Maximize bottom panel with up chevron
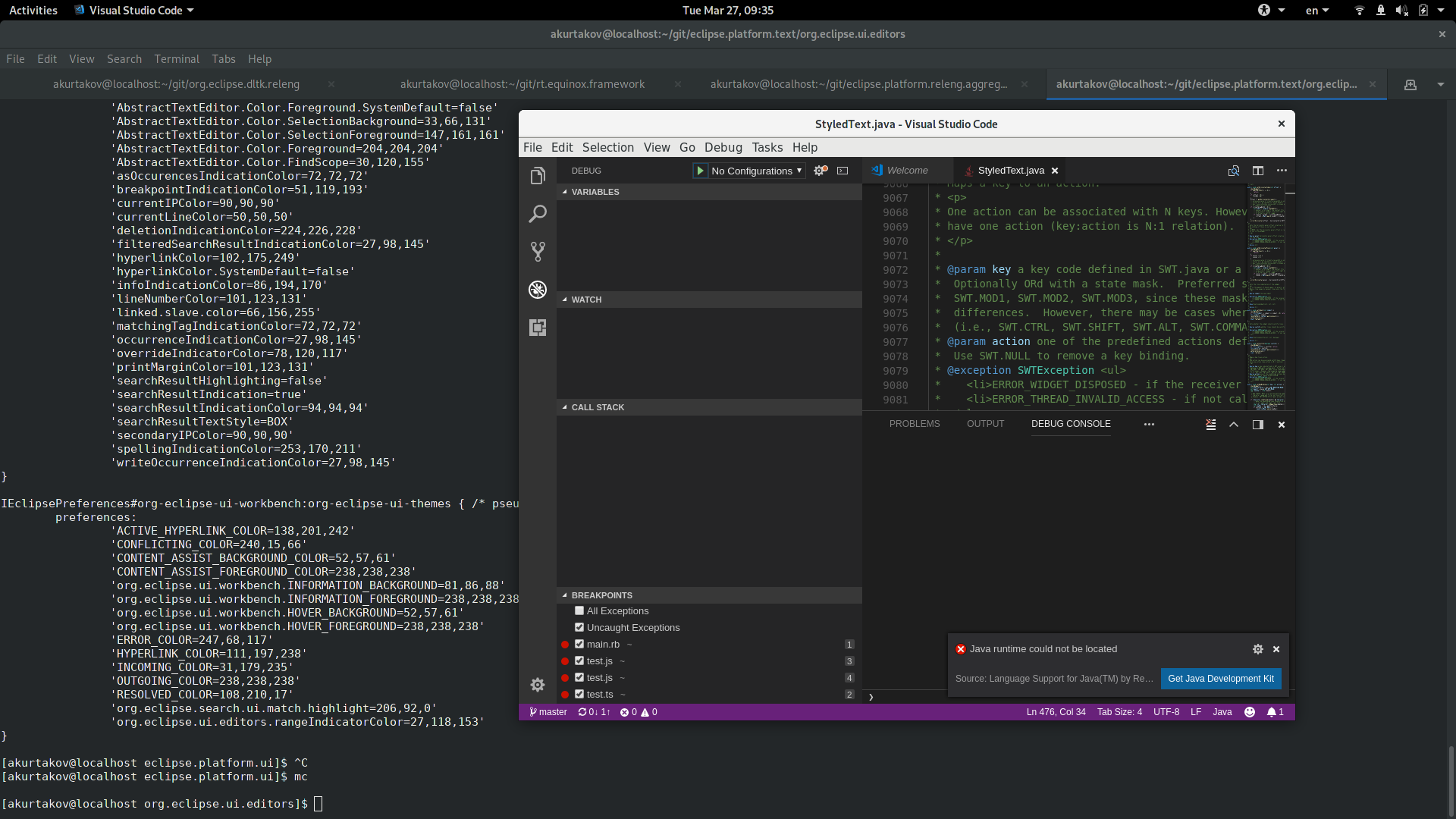Viewport: 1456px width, 819px height. coord(1234,425)
